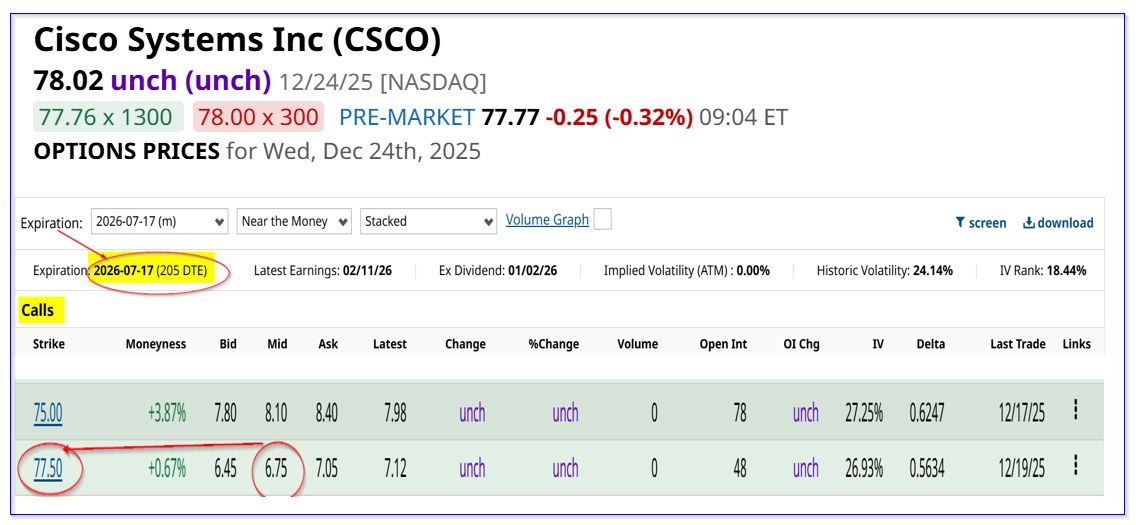Sort by the Open Int column header
Image resolution: width=1136 pixels, height=525 pixels.
(723, 344)
